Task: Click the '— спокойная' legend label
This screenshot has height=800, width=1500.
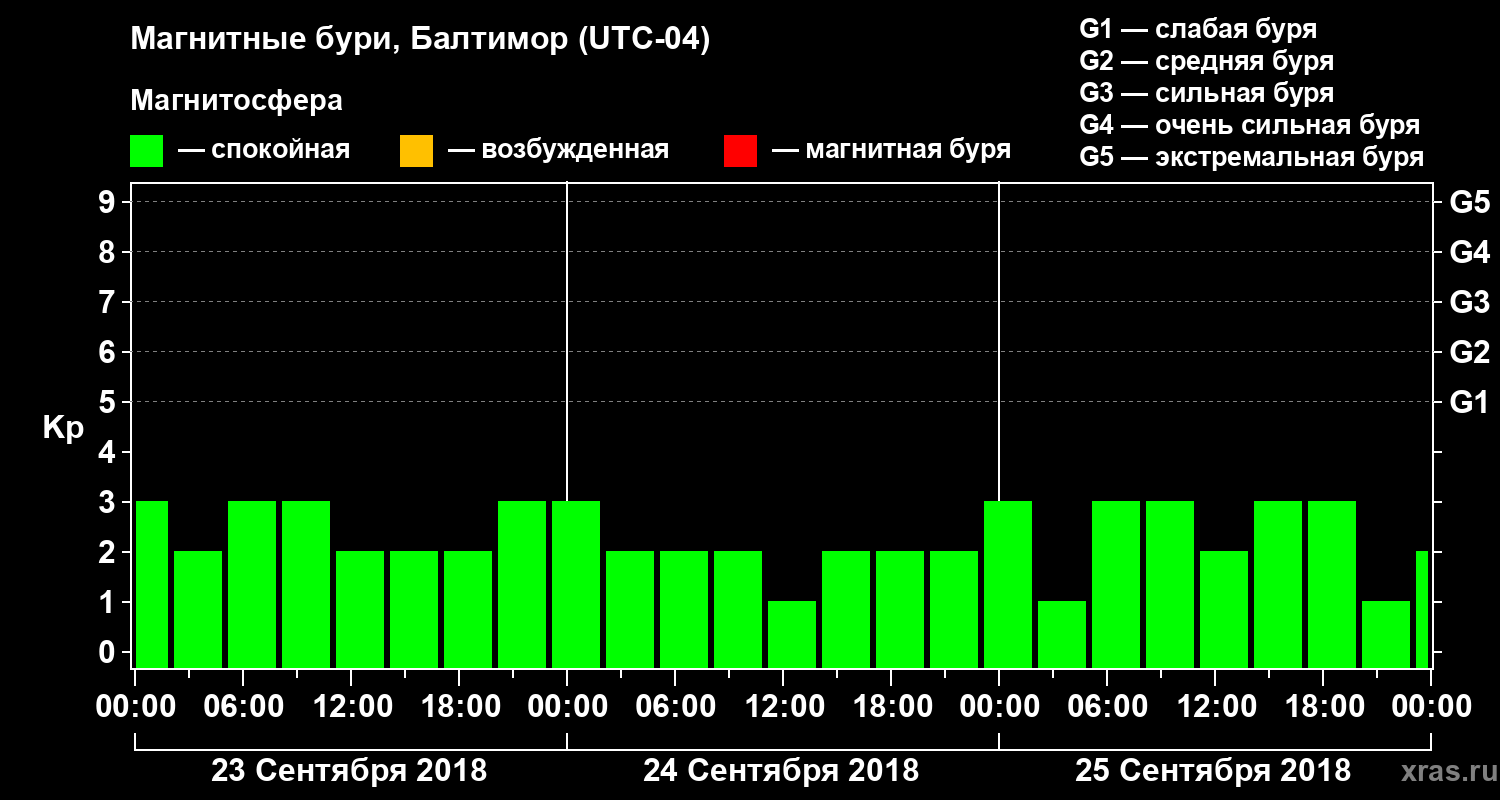Action: pyautogui.click(x=264, y=151)
